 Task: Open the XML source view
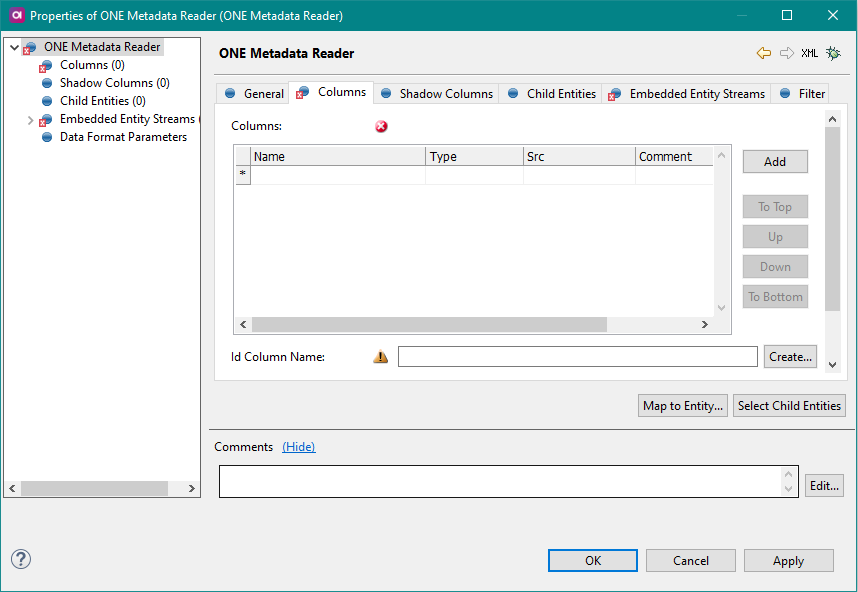click(x=809, y=53)
